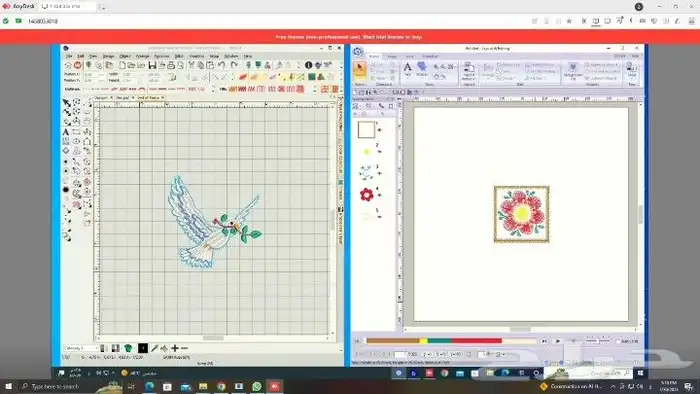This screenshot has height=394, width=700.
Task: Click the plus icon in color bar
Action: [175, 348]
